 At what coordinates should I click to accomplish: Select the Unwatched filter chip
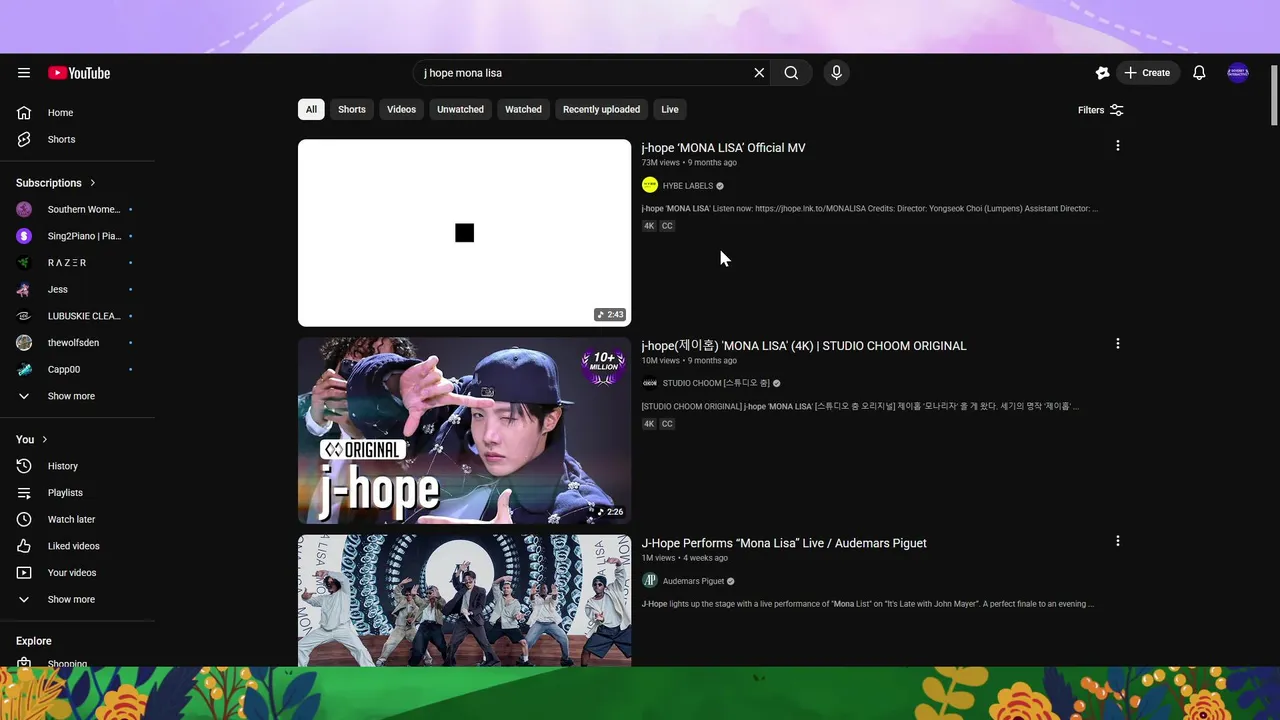[x=460, y=110]
